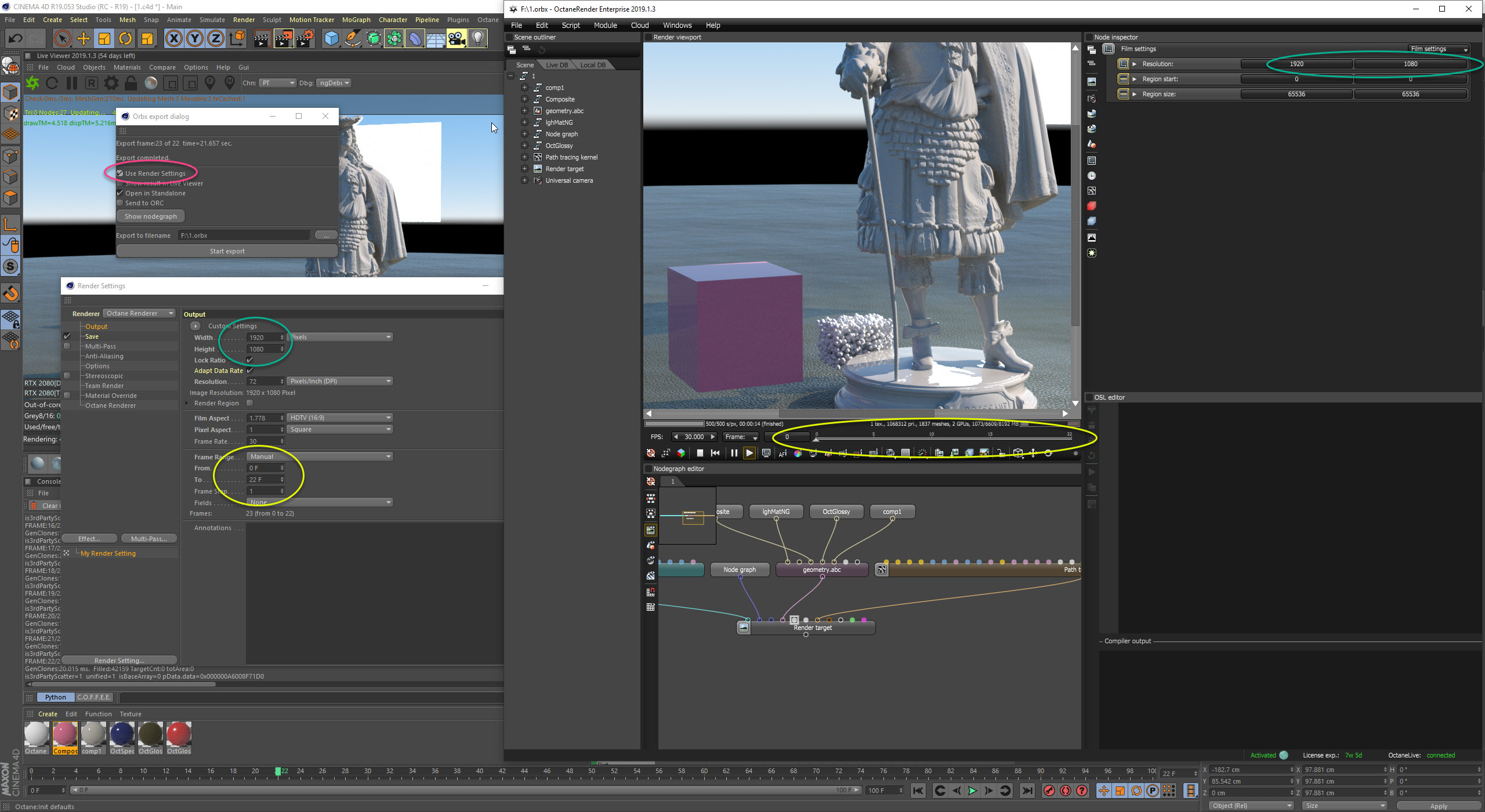
Task: Click the Undo arrow icon
Action: tap(16, 39)
